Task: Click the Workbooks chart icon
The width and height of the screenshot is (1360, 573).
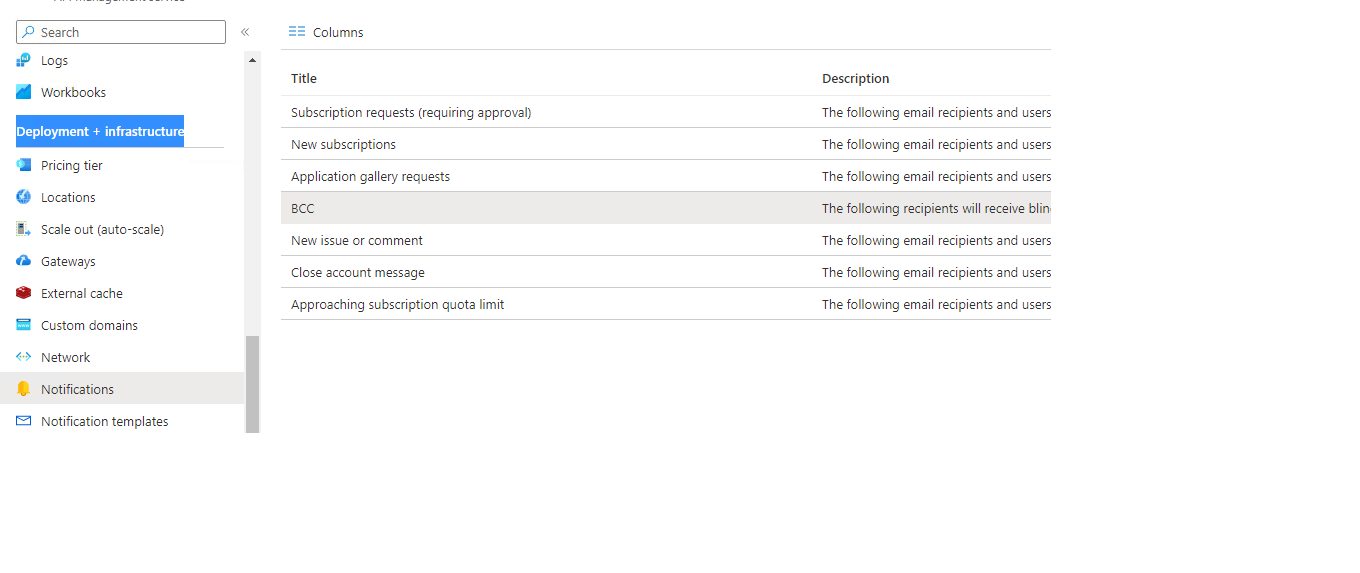Action: coord(24,92)
